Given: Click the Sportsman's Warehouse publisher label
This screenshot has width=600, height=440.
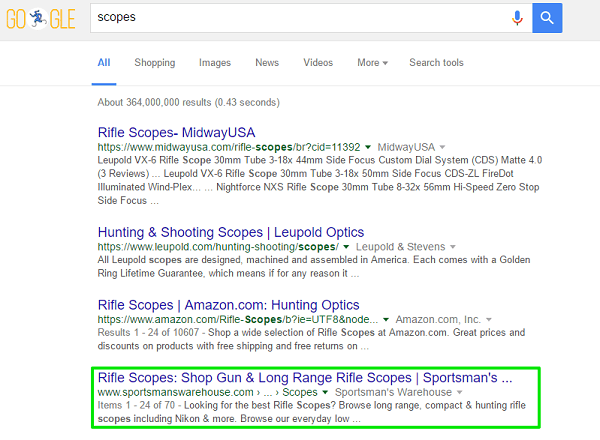Looking at the screenshot, I should click(x=393, y=392).
